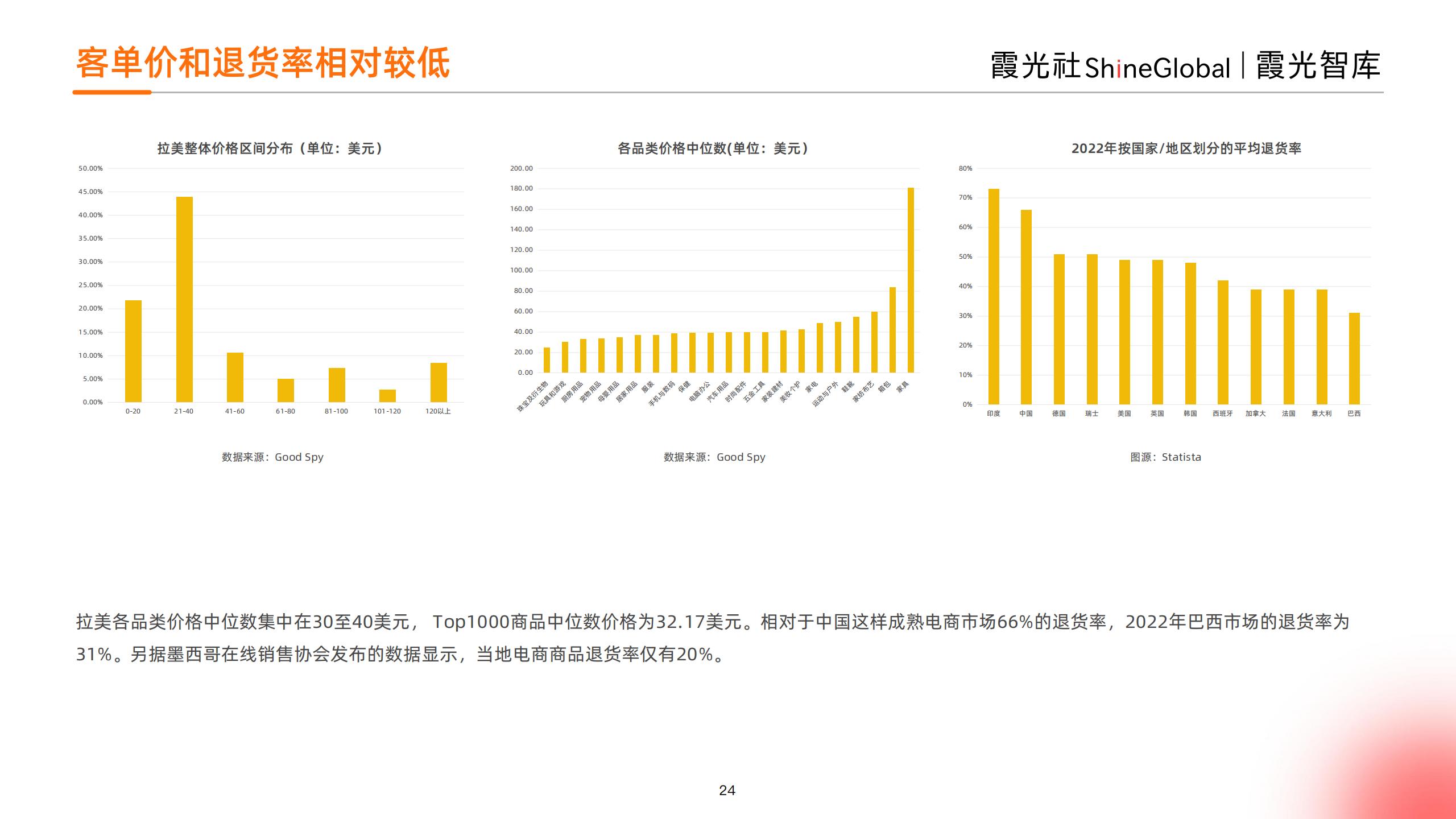This screenshot has width=1456, height=819.
Task: Click the 居家用品 category label
Action: [x=627, y=392]
